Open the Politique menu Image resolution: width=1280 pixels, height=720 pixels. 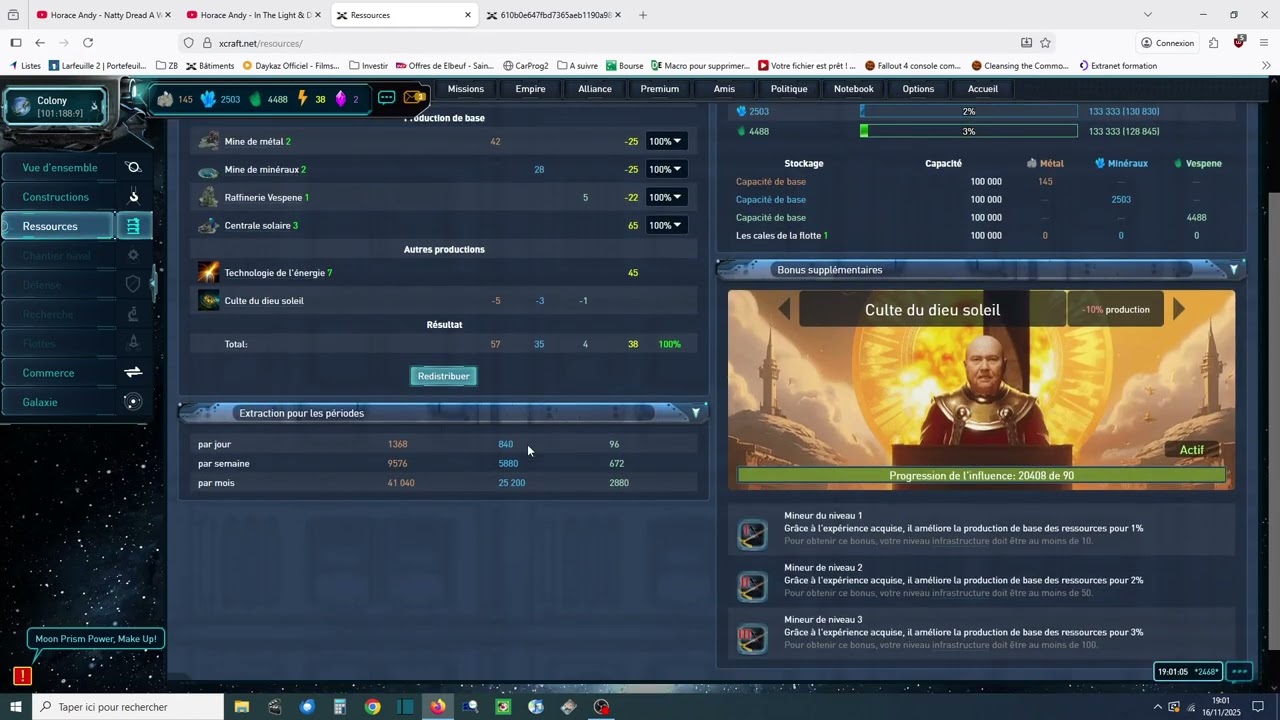click(x=789, y=89)
